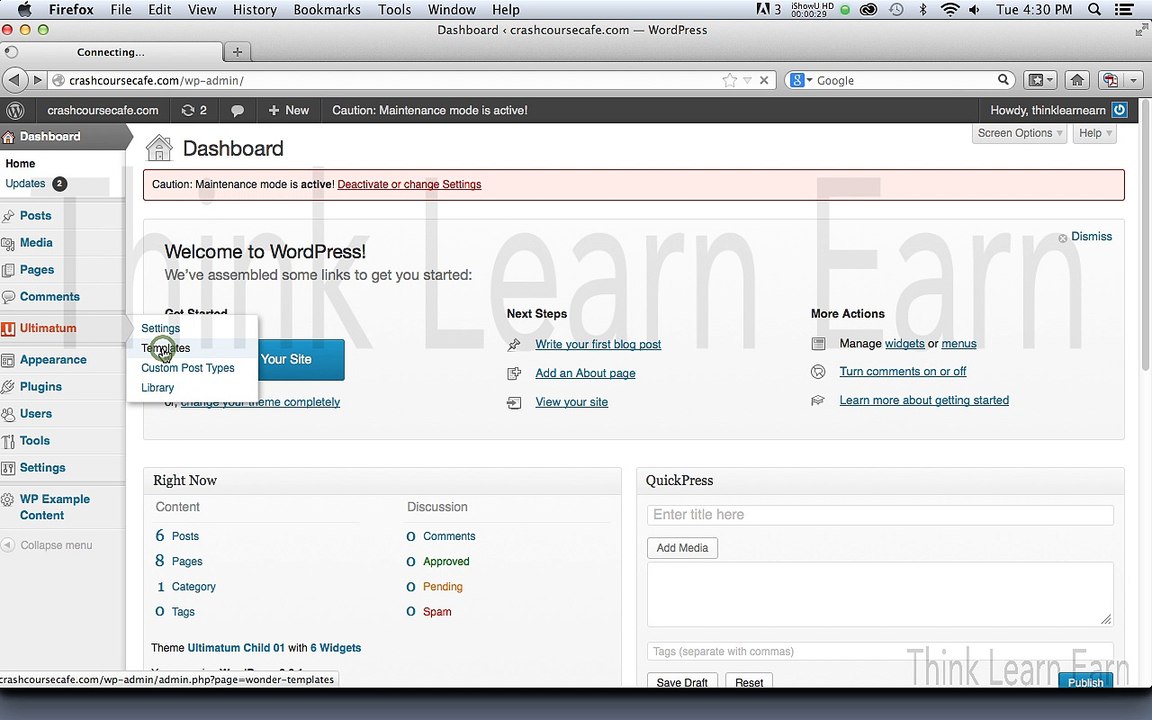The width and height of the screenshot is (1152, 720).
Task: Click the WP Example Content gear icon
Action: coord(8,500)
